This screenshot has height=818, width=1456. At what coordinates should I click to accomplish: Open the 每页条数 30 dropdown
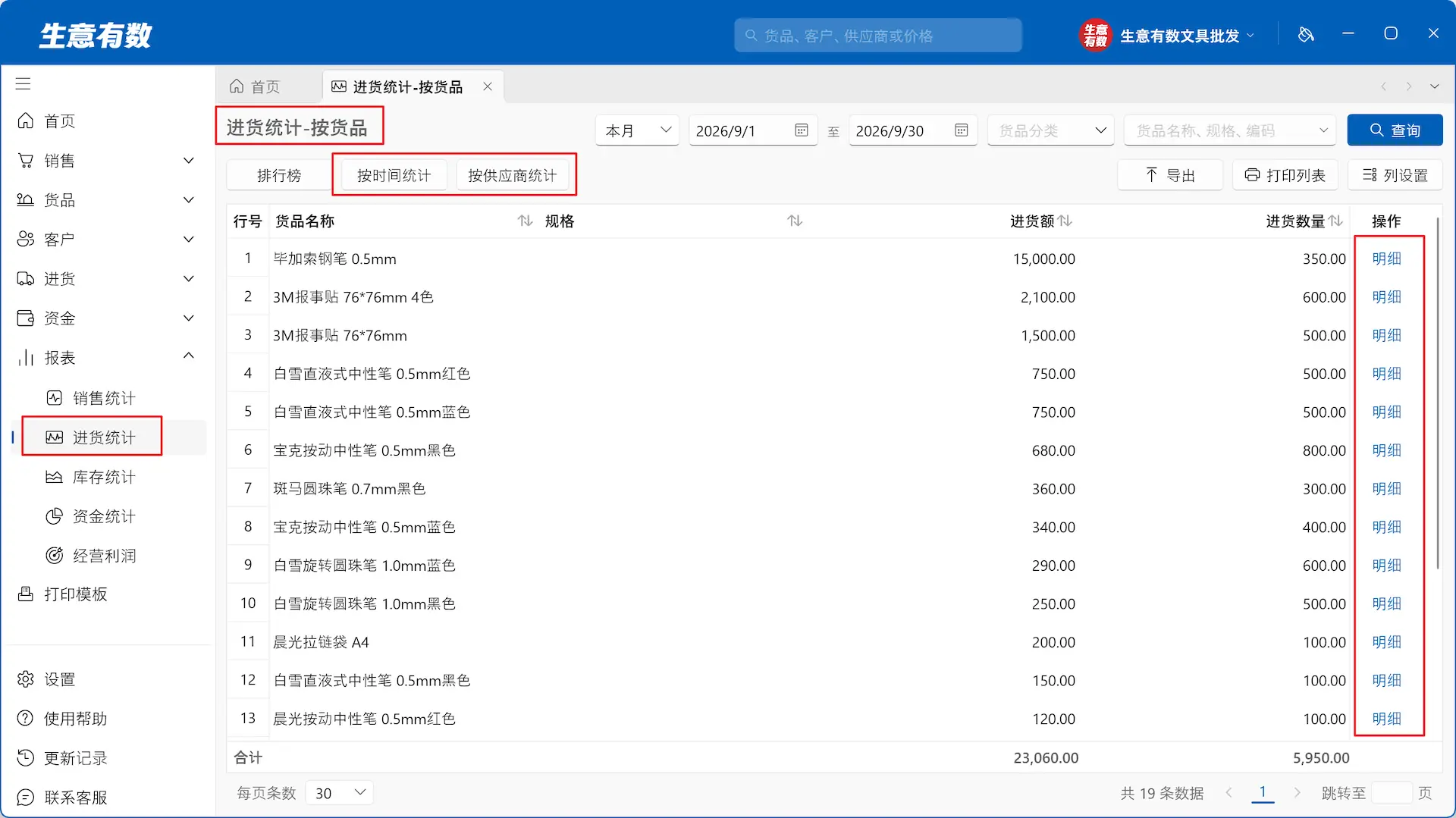click(x=340, y=793)
